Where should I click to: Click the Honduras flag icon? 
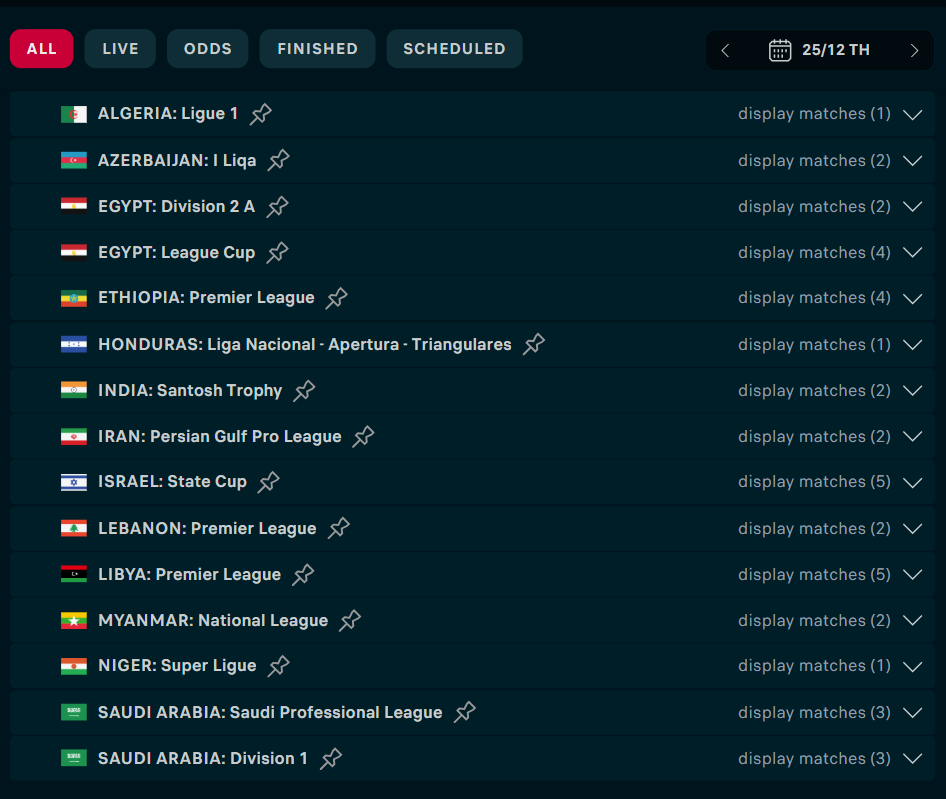pos(74,344)
